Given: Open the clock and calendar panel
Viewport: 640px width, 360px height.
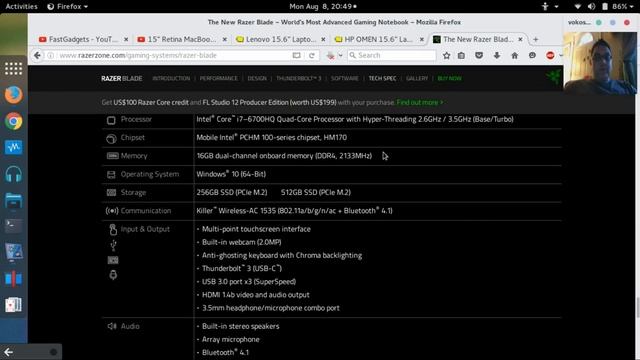Looking at the screenshot, I should (x=322, y=7).
